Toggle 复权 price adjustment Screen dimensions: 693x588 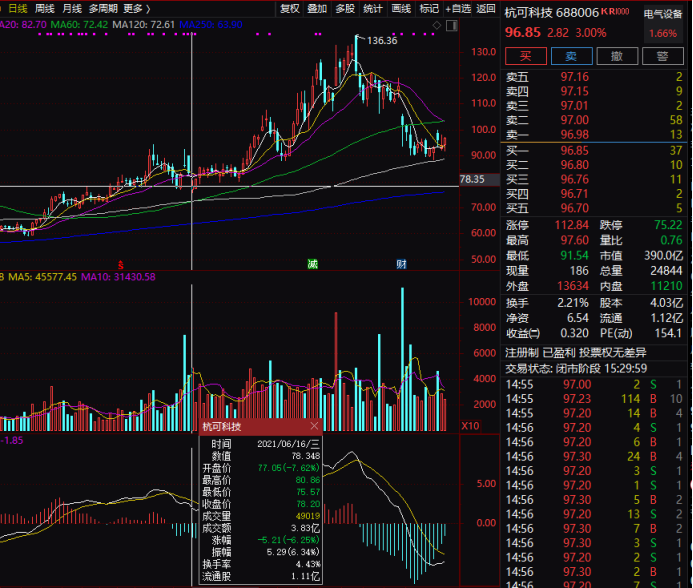coord(289,9)
